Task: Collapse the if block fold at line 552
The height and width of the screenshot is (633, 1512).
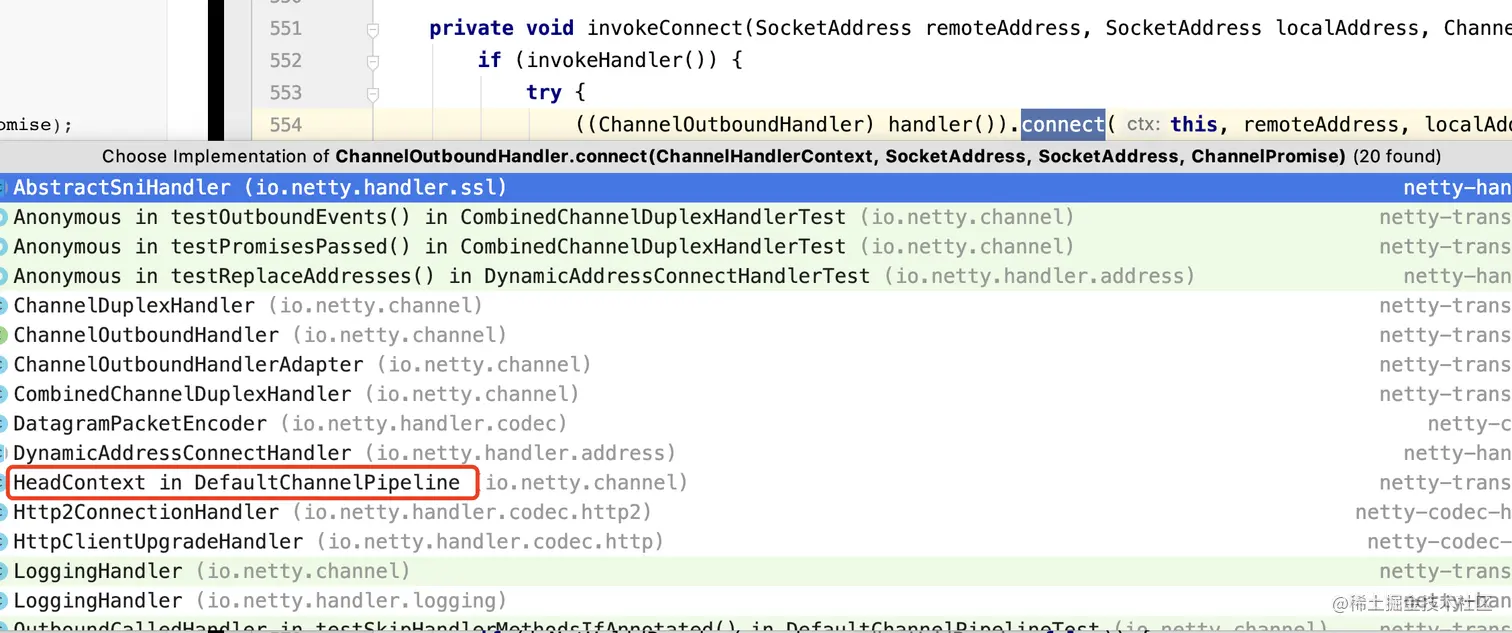Action: pos(372,63)
